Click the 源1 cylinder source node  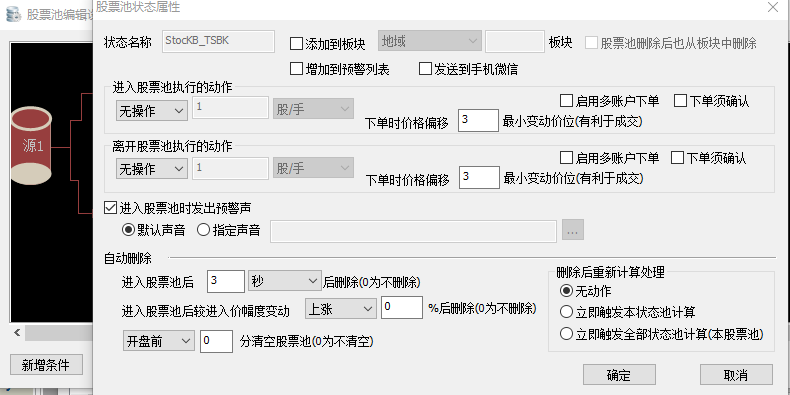click(x=31, y=146)
